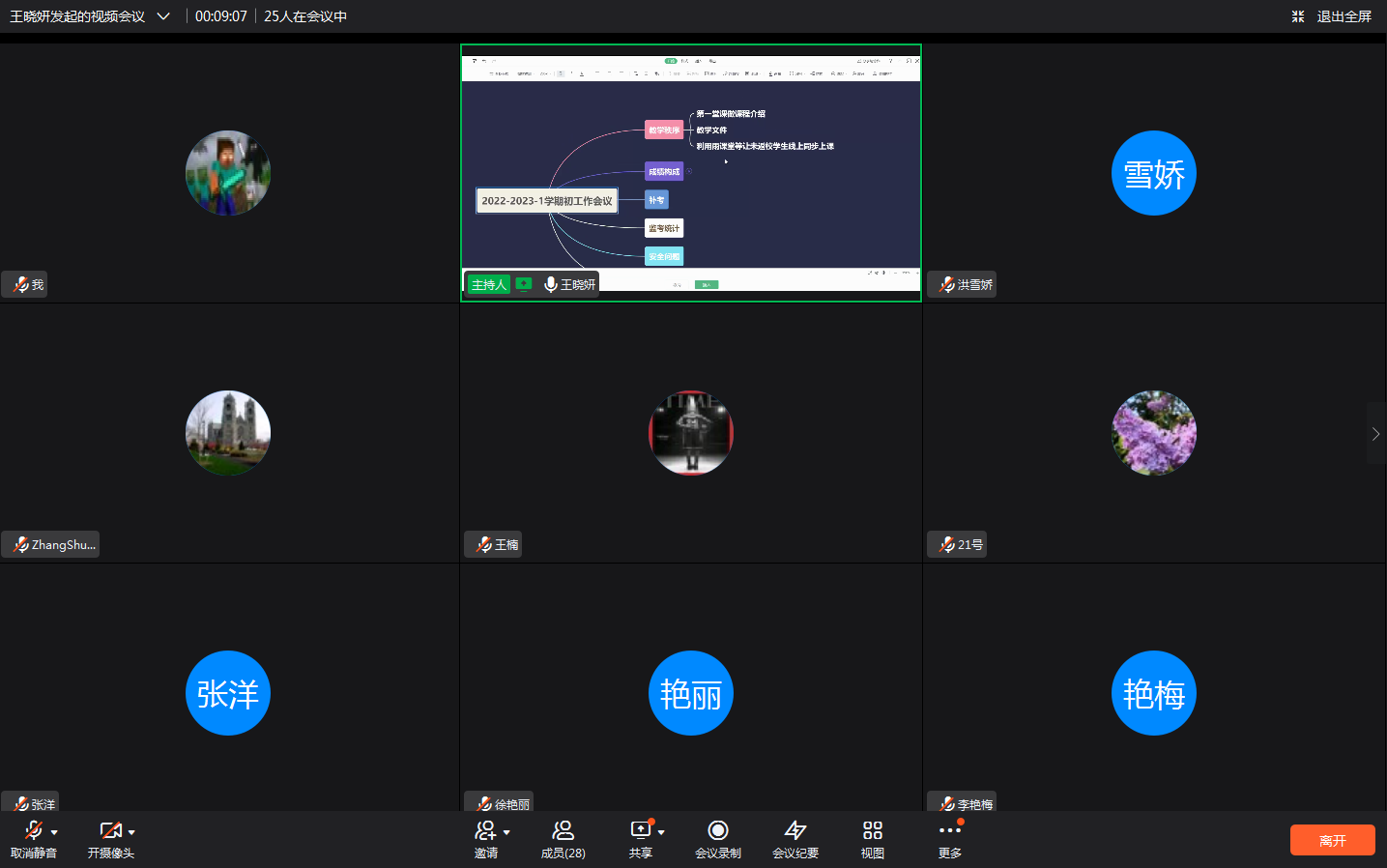
Task: Select the shared screen mind map tile
Action: coord(690,172)
